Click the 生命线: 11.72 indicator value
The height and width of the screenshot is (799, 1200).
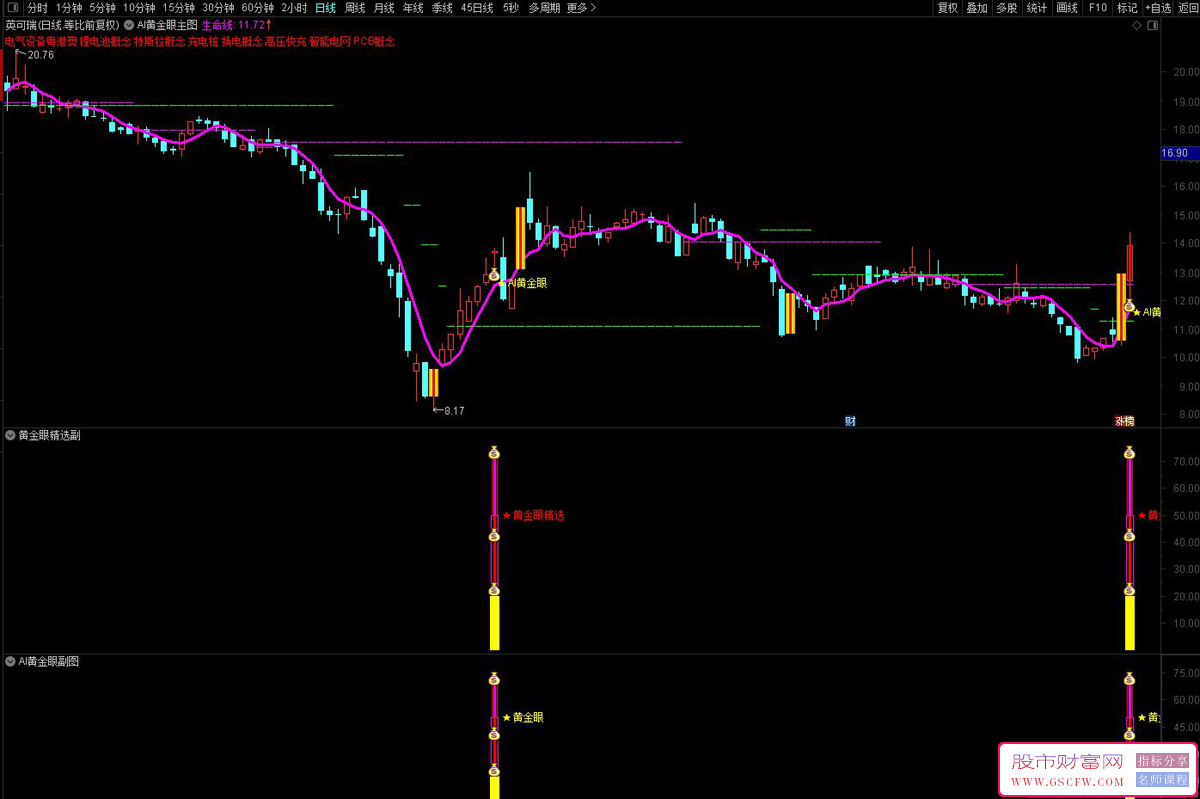pos(236,24)
